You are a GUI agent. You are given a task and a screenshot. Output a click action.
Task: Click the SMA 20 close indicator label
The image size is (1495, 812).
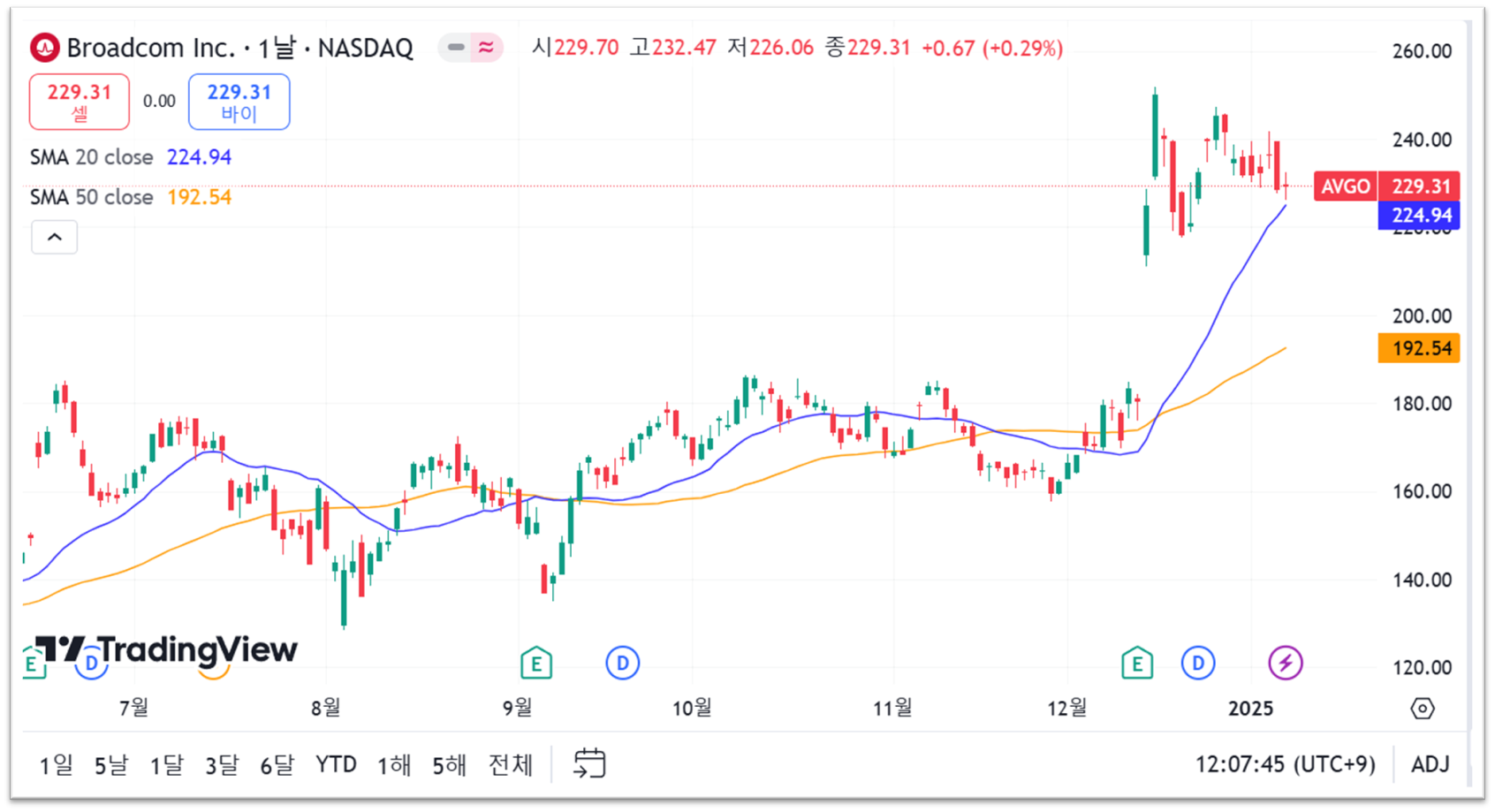92,157
